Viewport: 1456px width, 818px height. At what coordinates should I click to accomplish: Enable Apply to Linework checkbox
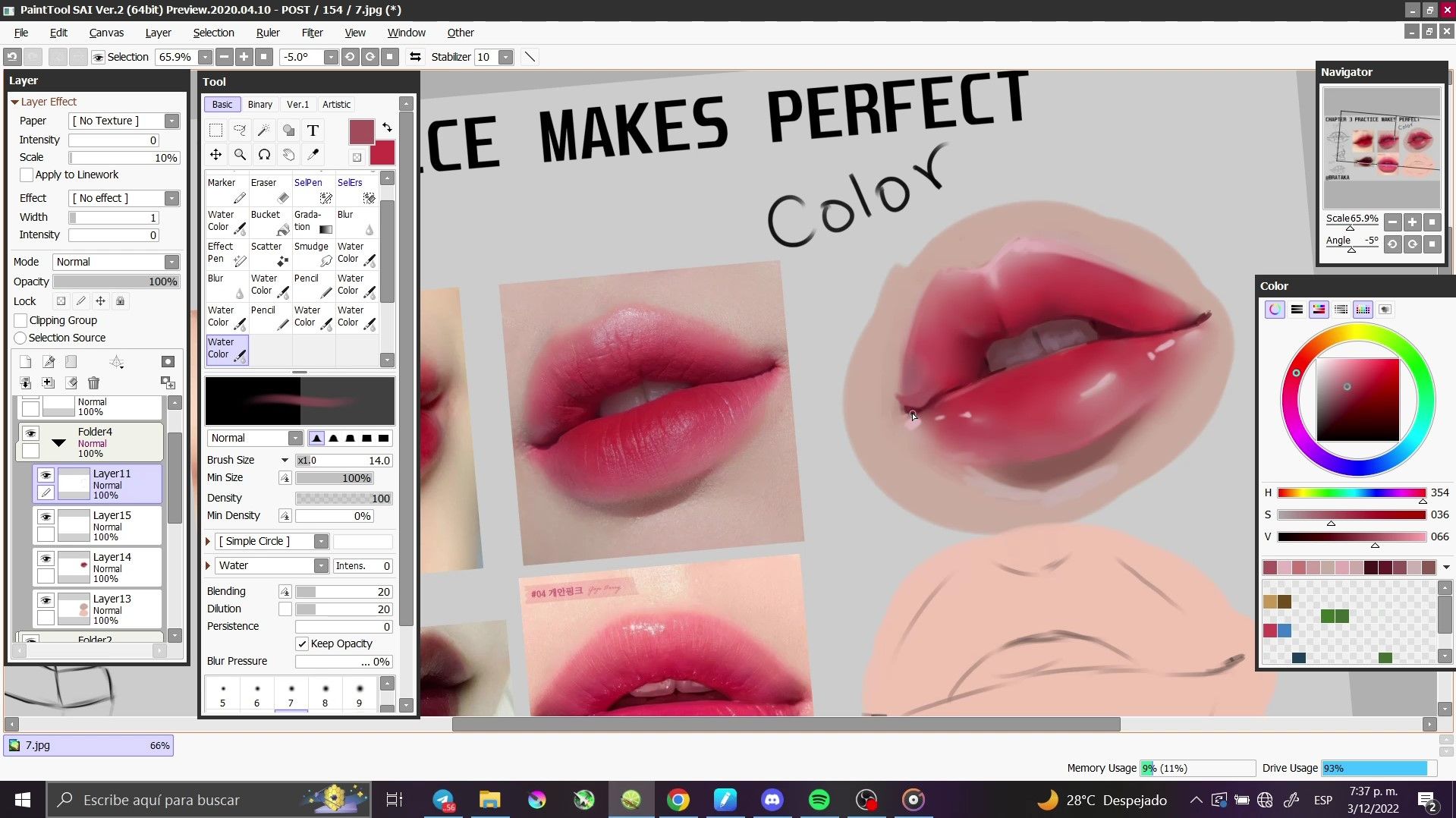(x=27, y=175)
